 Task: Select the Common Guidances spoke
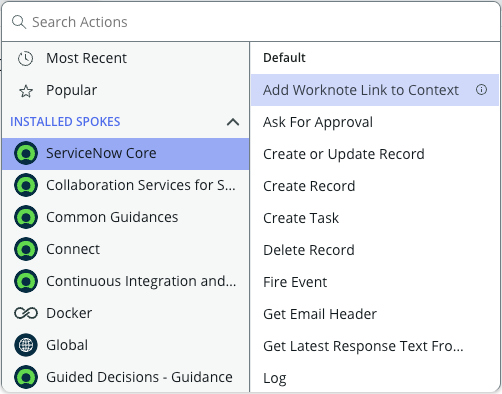pyautogui.click(x=126, y=217)
